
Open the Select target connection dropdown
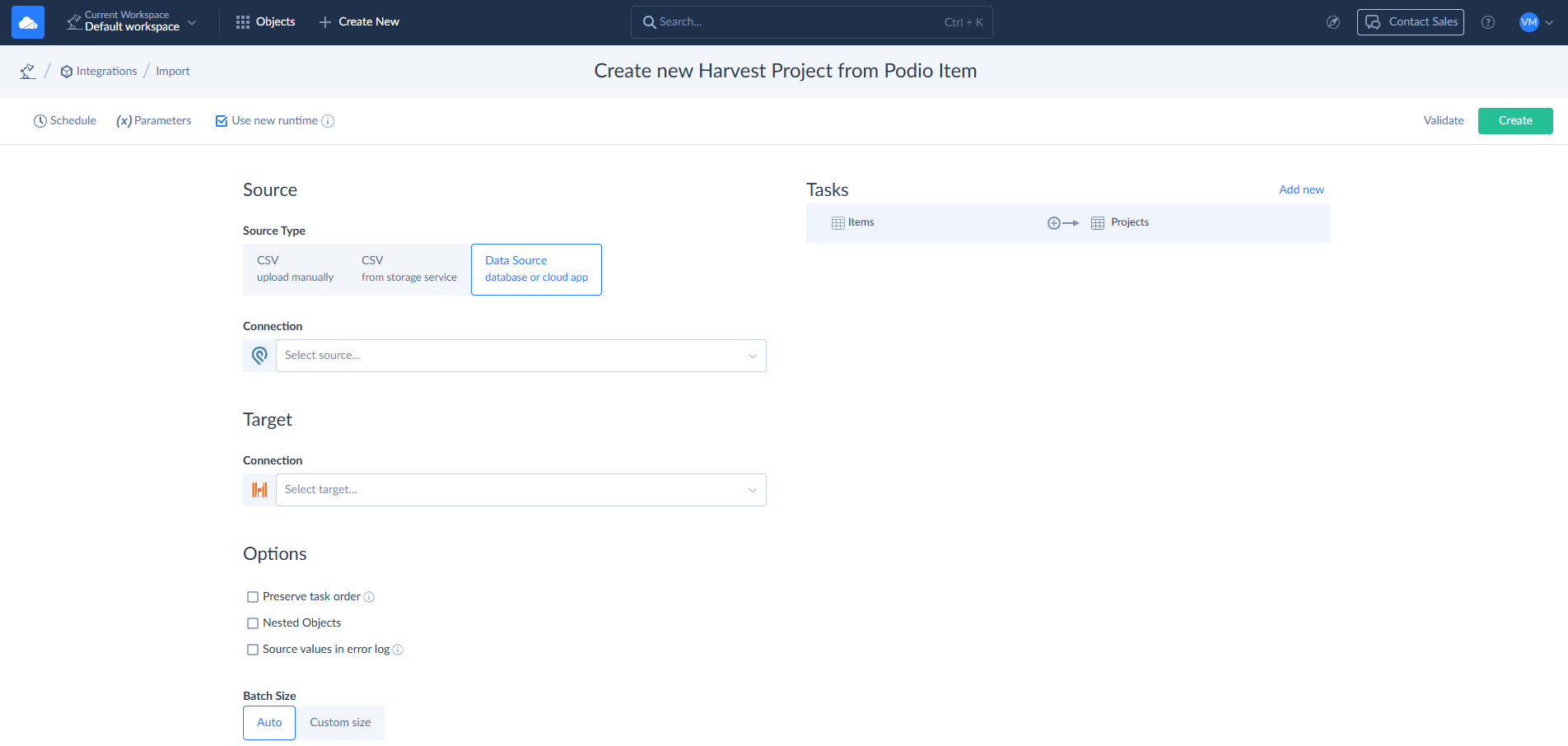pyautogui.click(x=520, y=490)
